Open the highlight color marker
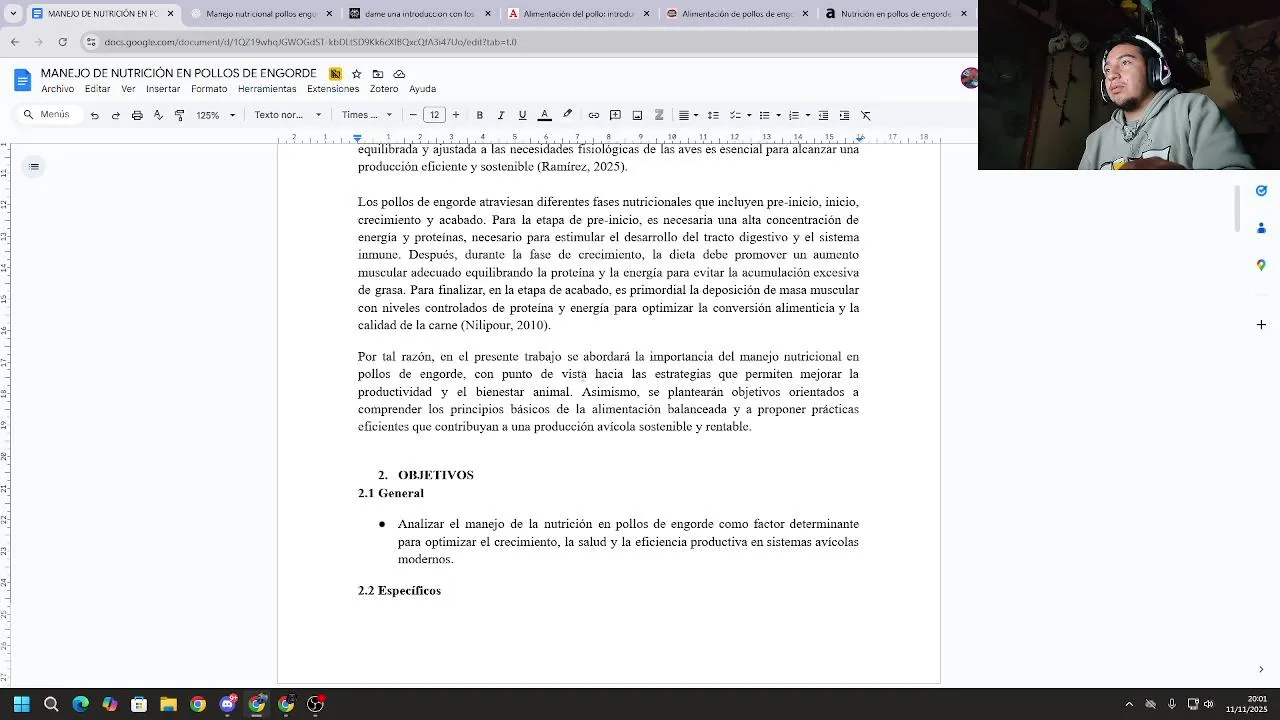Viewport: 1280px width, 720px height. (567, 115)
